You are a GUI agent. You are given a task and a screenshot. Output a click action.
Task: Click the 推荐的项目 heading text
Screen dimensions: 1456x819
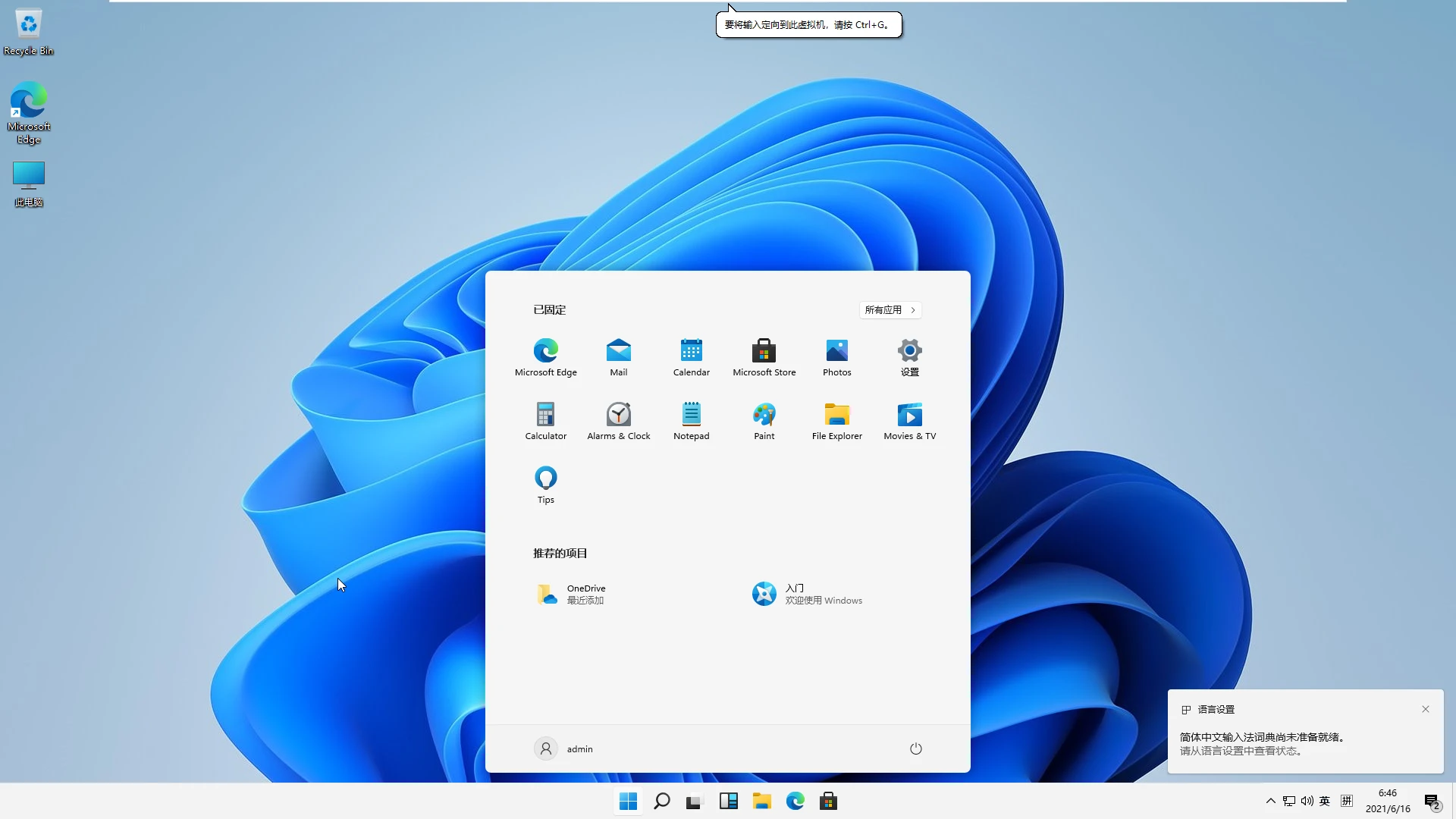(560, 553)
